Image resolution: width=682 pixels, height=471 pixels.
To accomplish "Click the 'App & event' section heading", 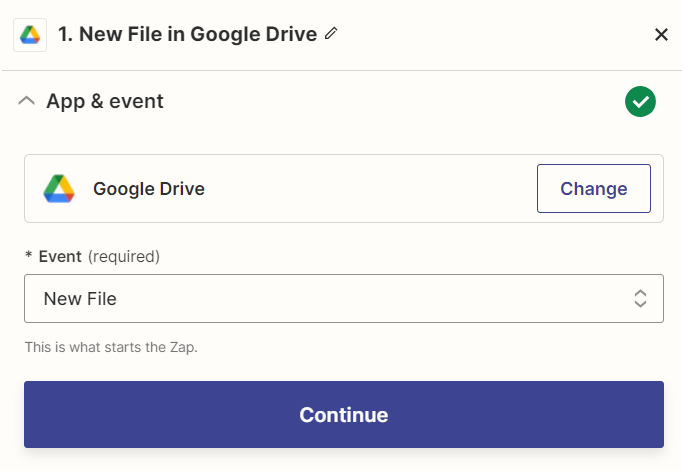I will [x=105, y=101].
